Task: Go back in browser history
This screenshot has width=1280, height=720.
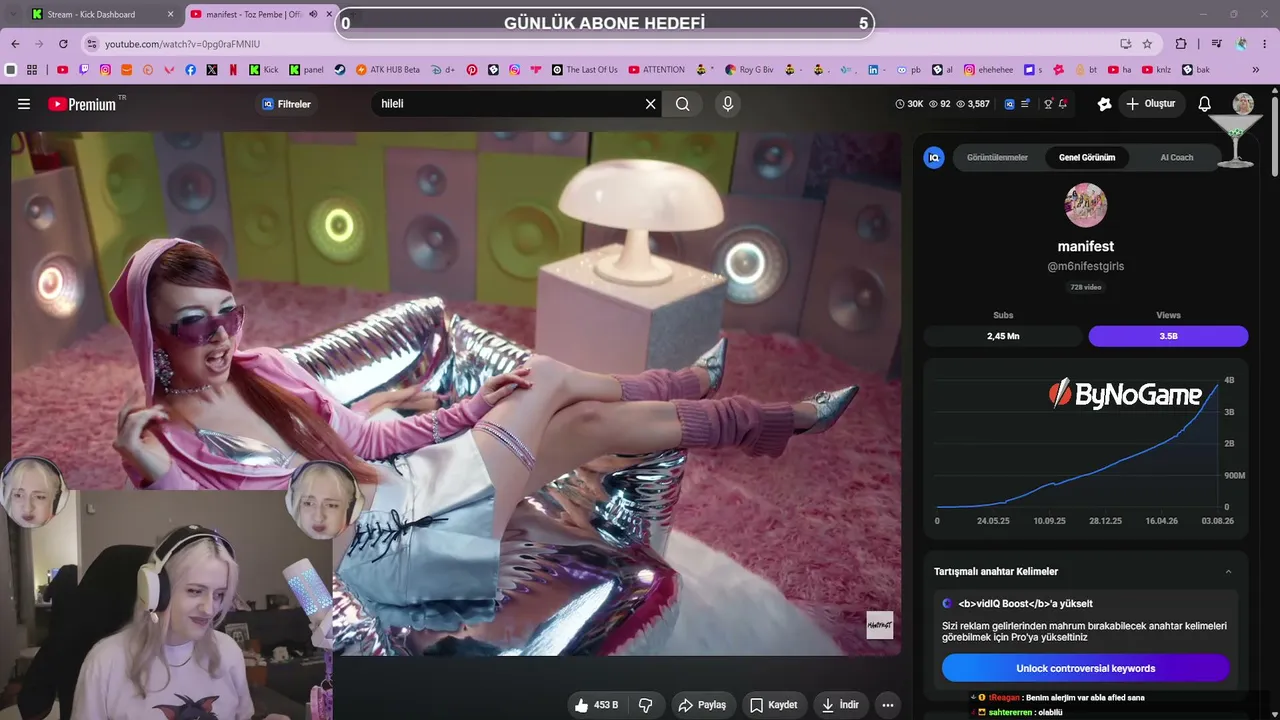Action: click(x=15, y=44)
